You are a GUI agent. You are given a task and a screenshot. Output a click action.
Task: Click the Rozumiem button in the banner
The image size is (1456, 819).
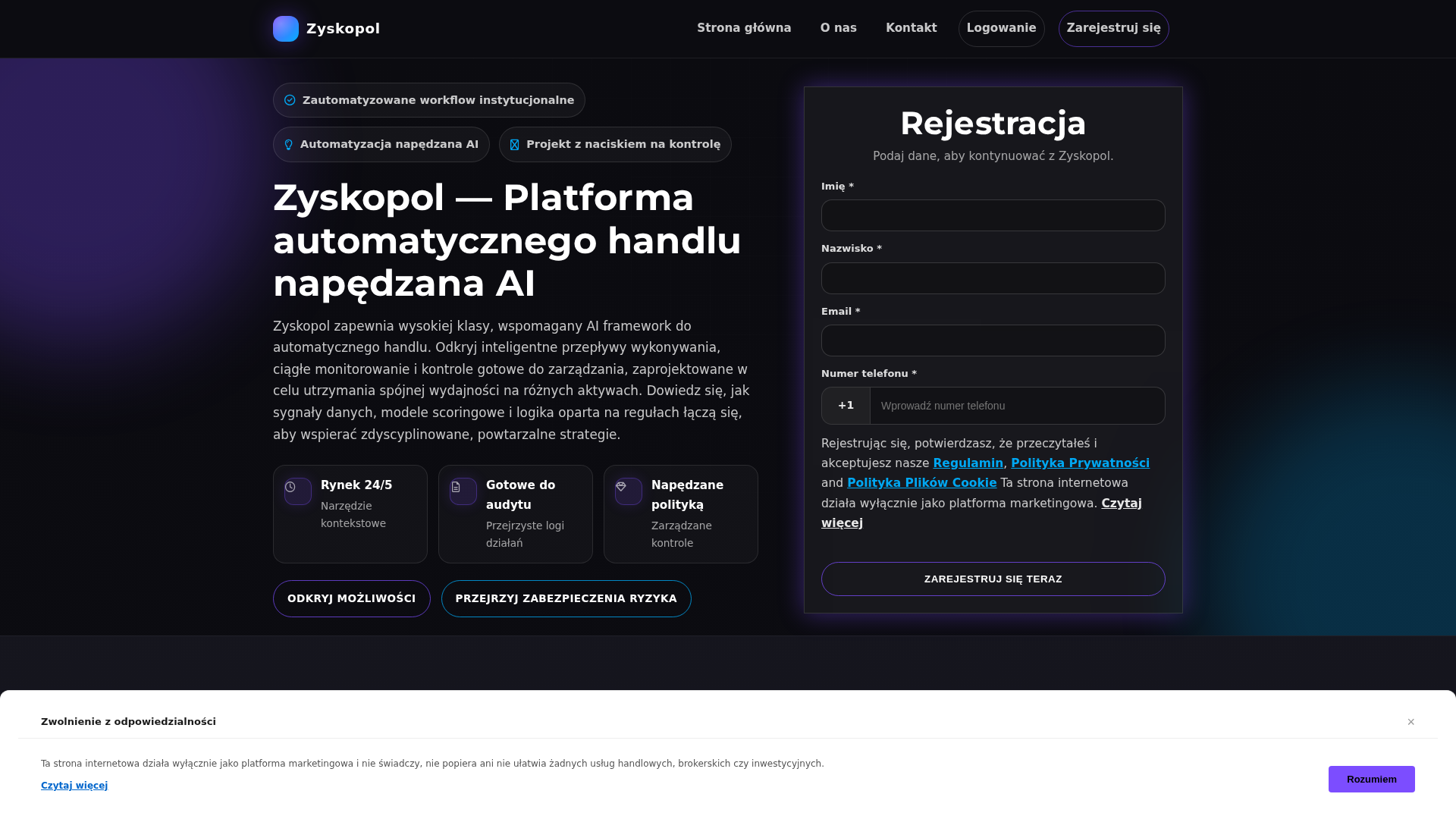point(1372,780)
